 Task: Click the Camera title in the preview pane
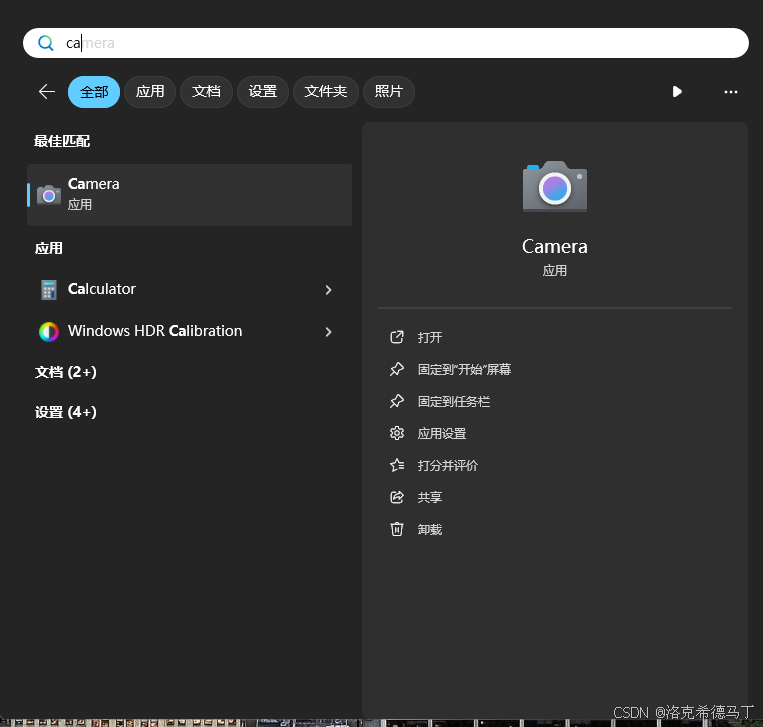[555, 247]
